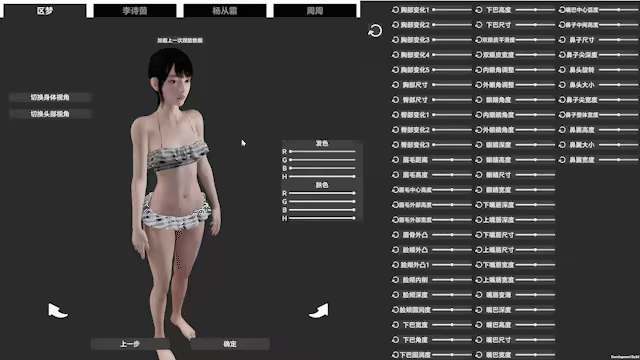Click the reset icon next to 下巴角度
640x360 pixels.
[x=395, y=340]
